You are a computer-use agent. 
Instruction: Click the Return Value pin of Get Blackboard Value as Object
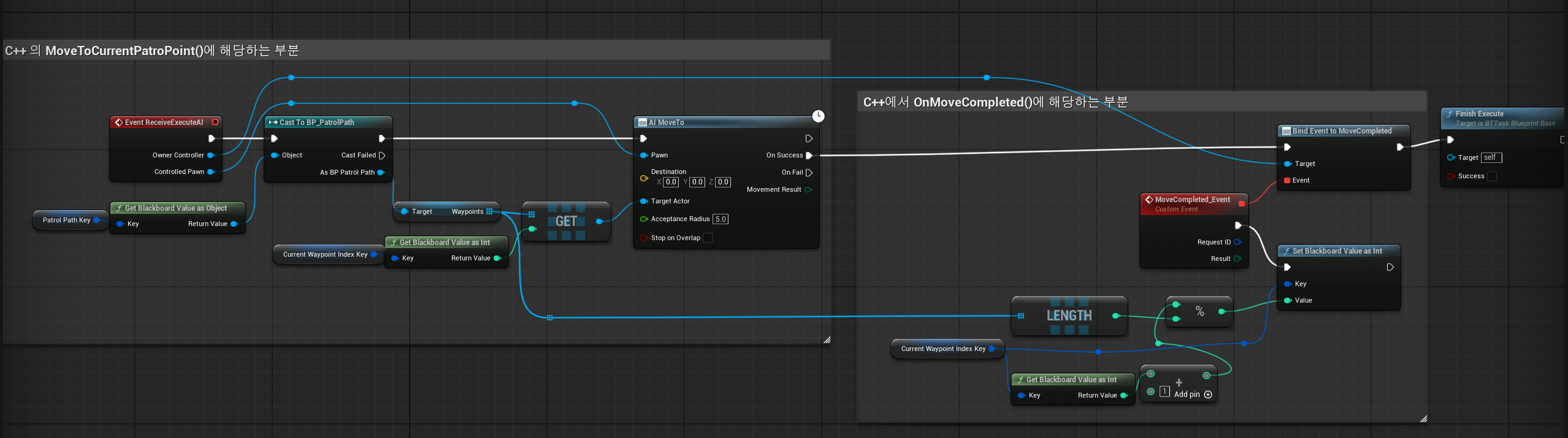click(x=234, y=224)
